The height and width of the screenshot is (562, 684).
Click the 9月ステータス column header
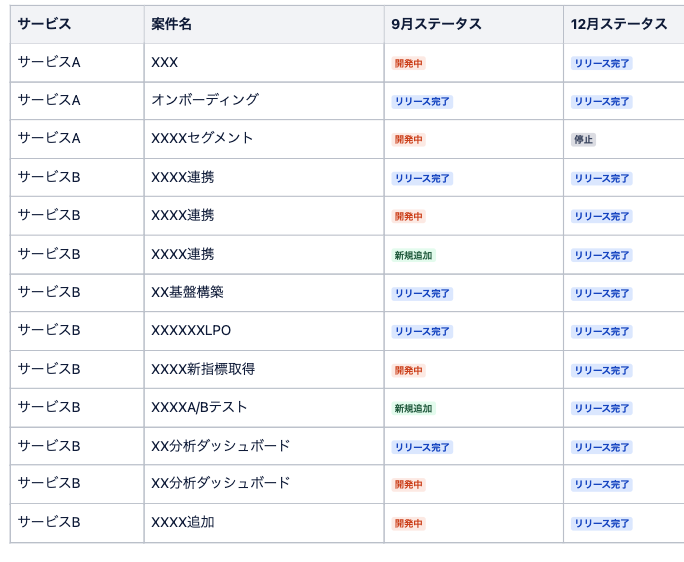coord(474,24)
